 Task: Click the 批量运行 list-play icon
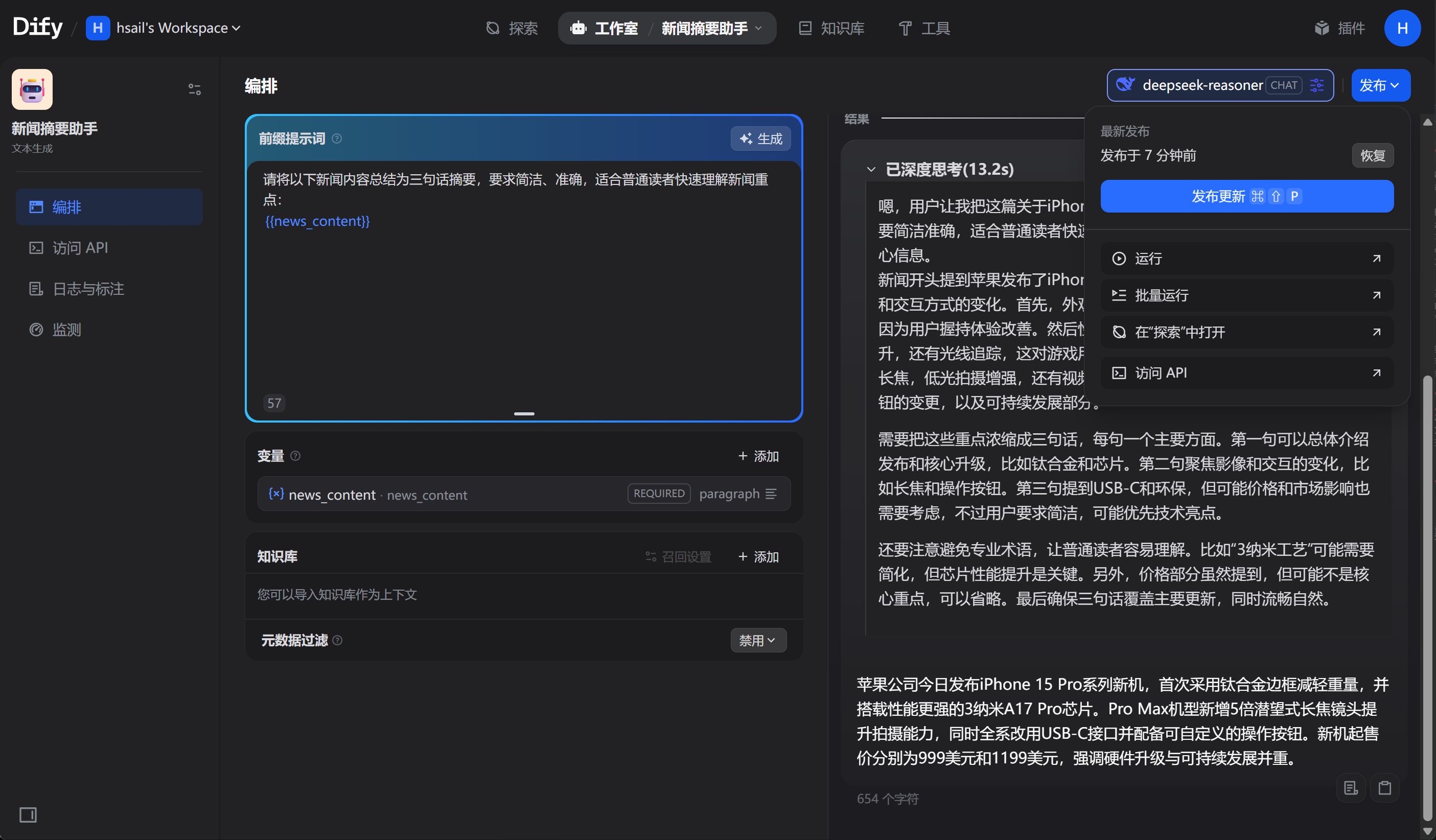[1119, 295]
